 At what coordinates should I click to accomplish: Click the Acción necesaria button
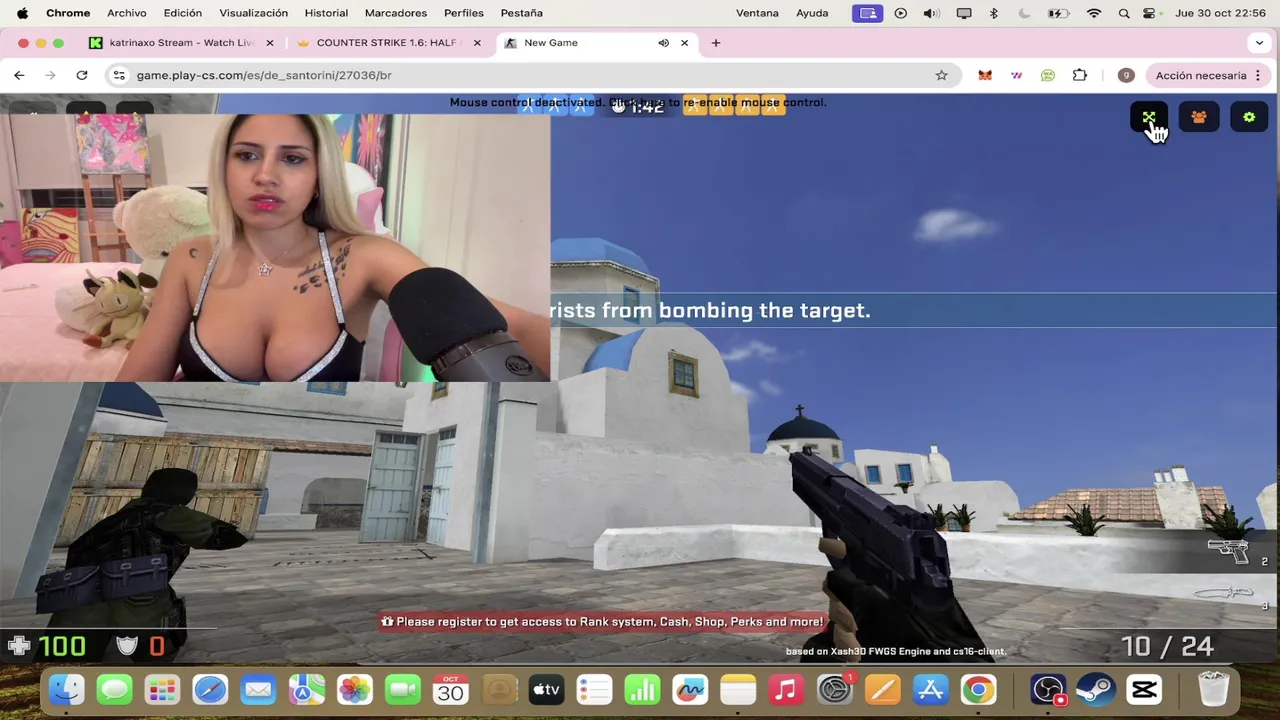point(1208,75)
